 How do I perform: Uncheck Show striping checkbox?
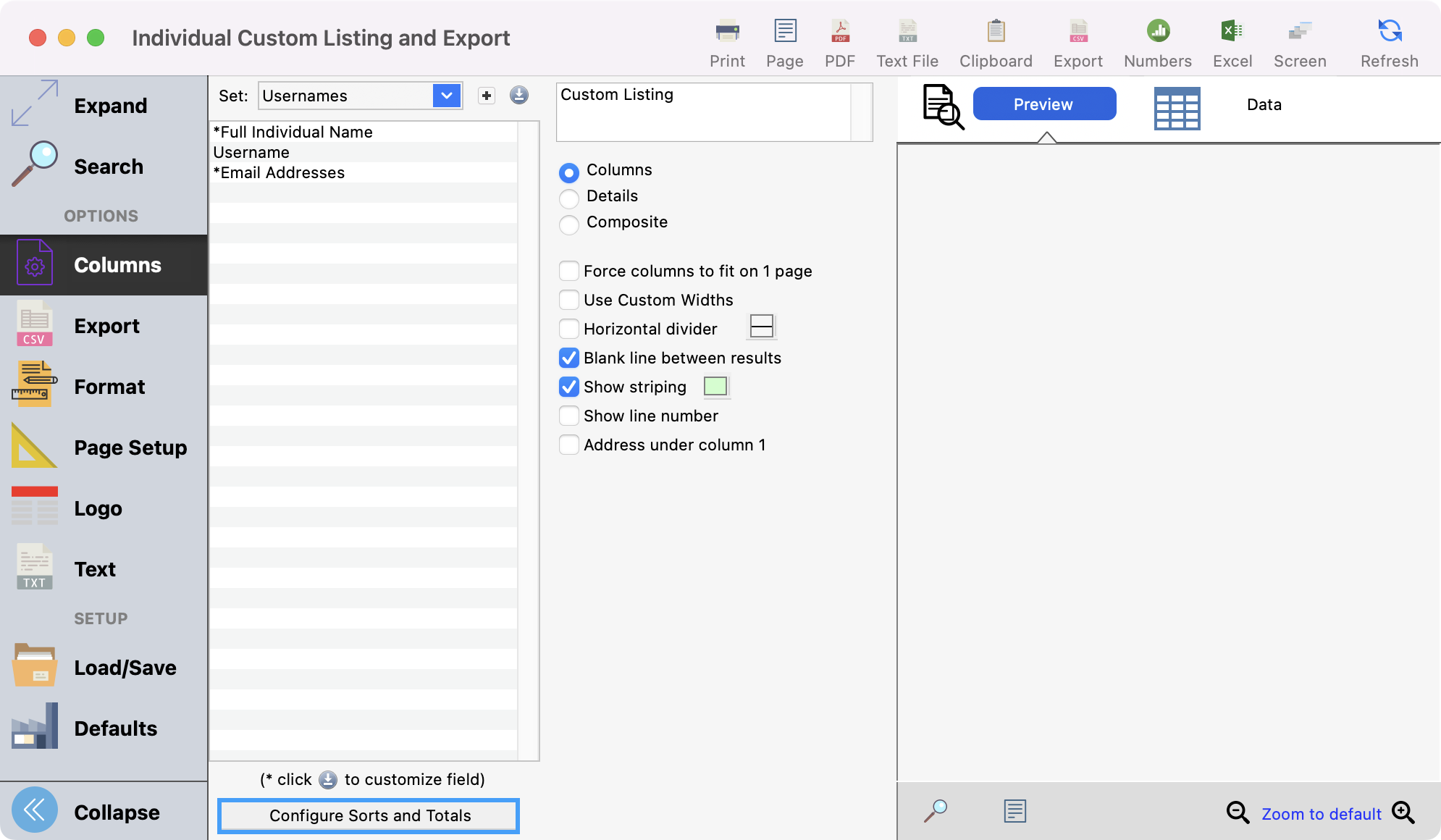point(569,387)
